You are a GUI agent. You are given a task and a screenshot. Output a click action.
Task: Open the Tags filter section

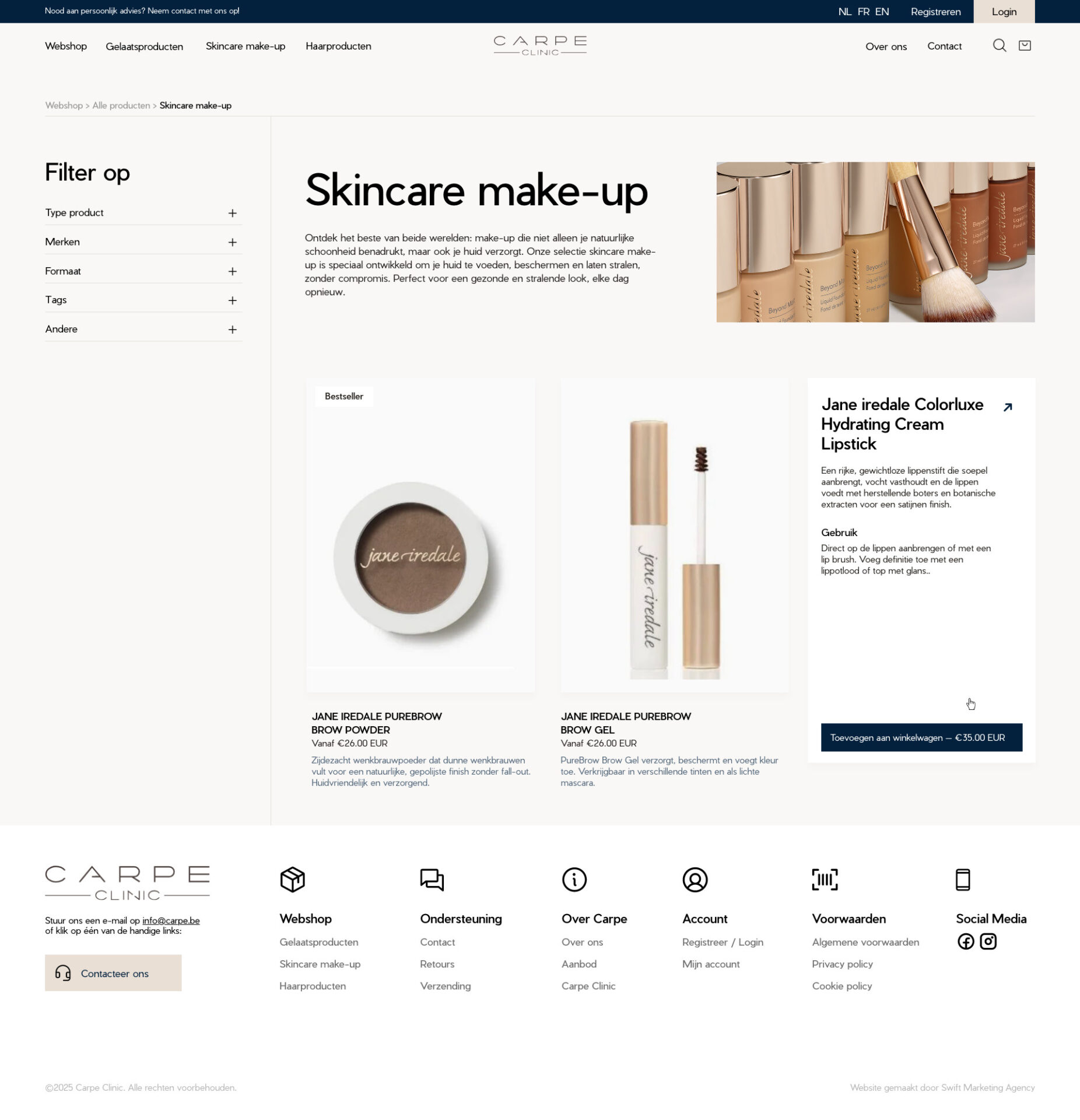232,301
